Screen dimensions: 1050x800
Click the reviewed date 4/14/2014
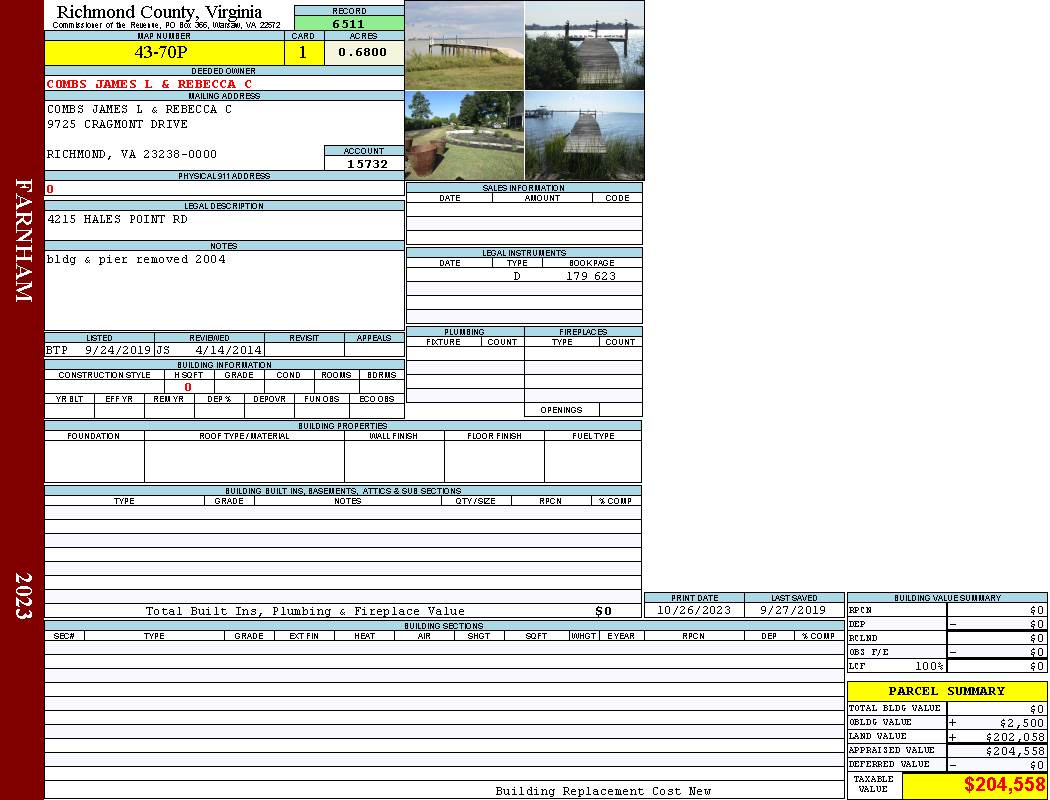tap(228, 350)
